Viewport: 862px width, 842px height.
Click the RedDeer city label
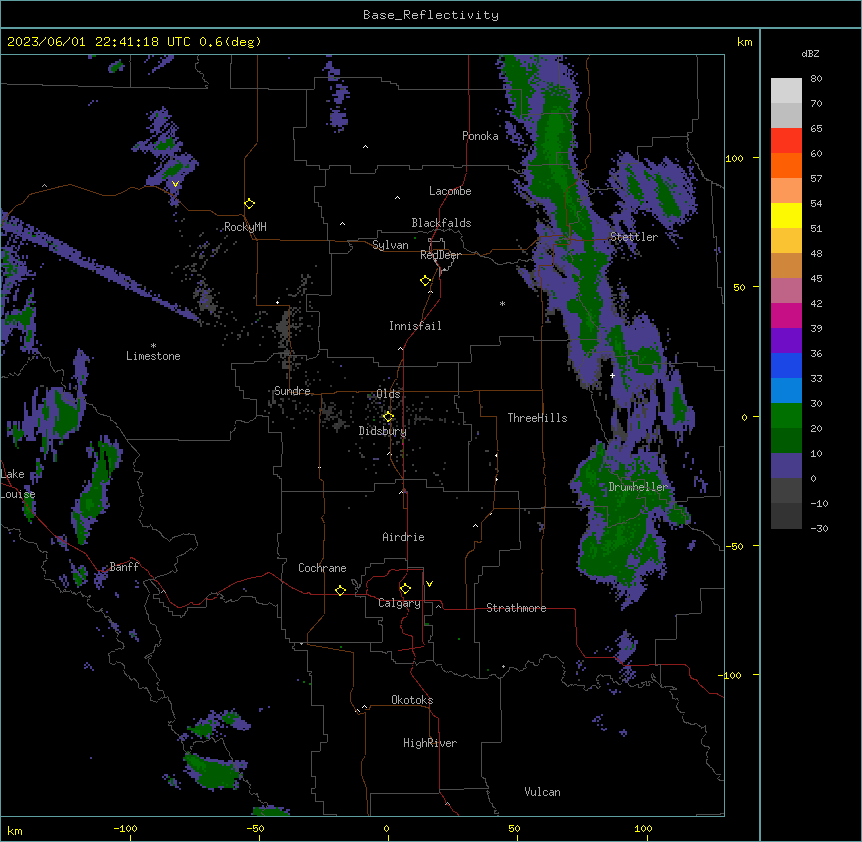pos(441,255)
